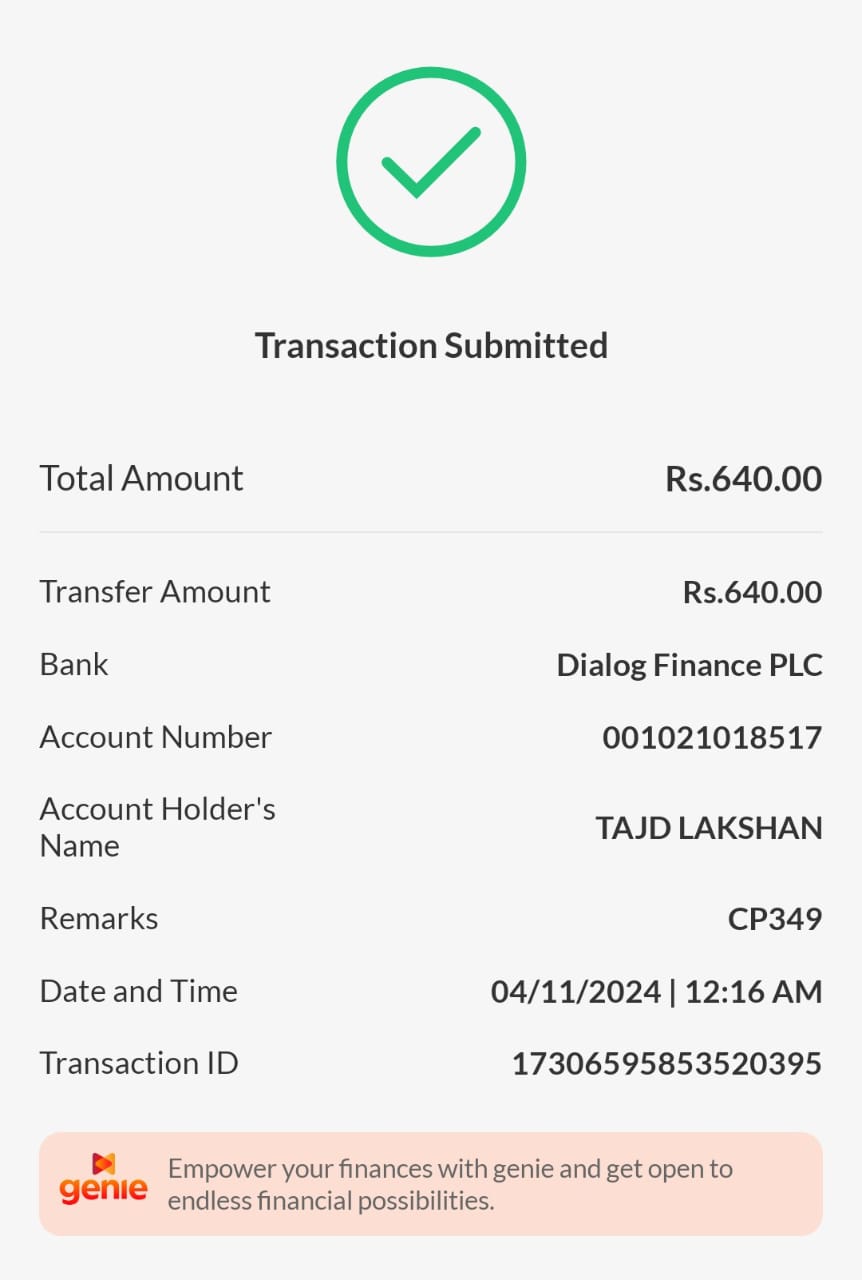Viewport: 862px width, 1280px height.
Task: Tap the genie logo in the banner
Action: pos(103,1182)
